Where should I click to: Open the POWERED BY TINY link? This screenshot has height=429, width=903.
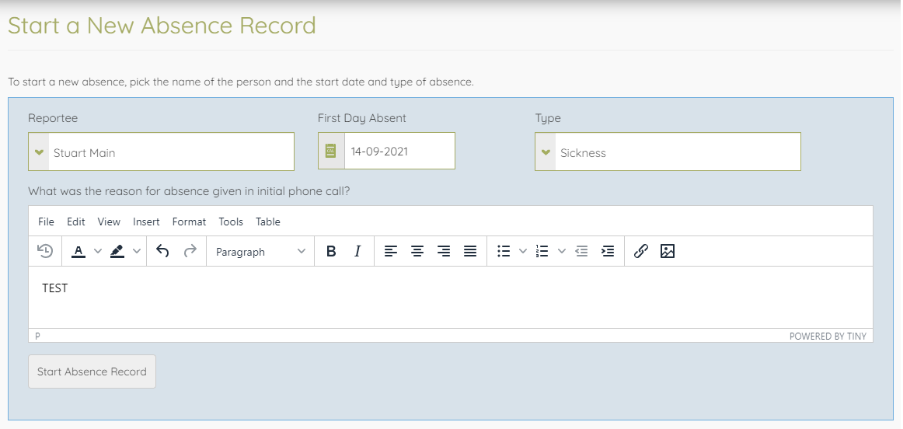click(x=828, y=336)
